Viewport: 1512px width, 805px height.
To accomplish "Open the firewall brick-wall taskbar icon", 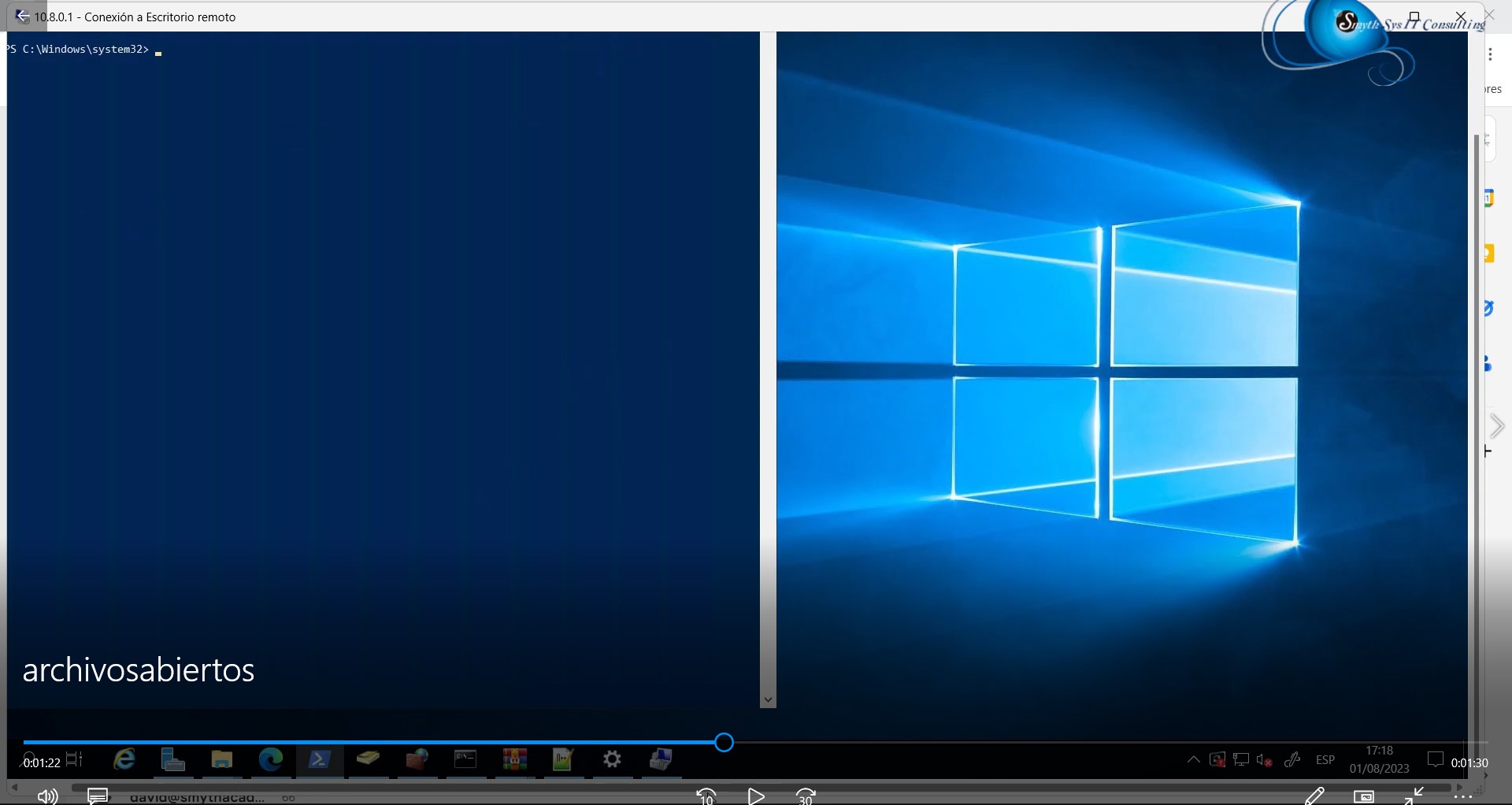I will [417, 759].
